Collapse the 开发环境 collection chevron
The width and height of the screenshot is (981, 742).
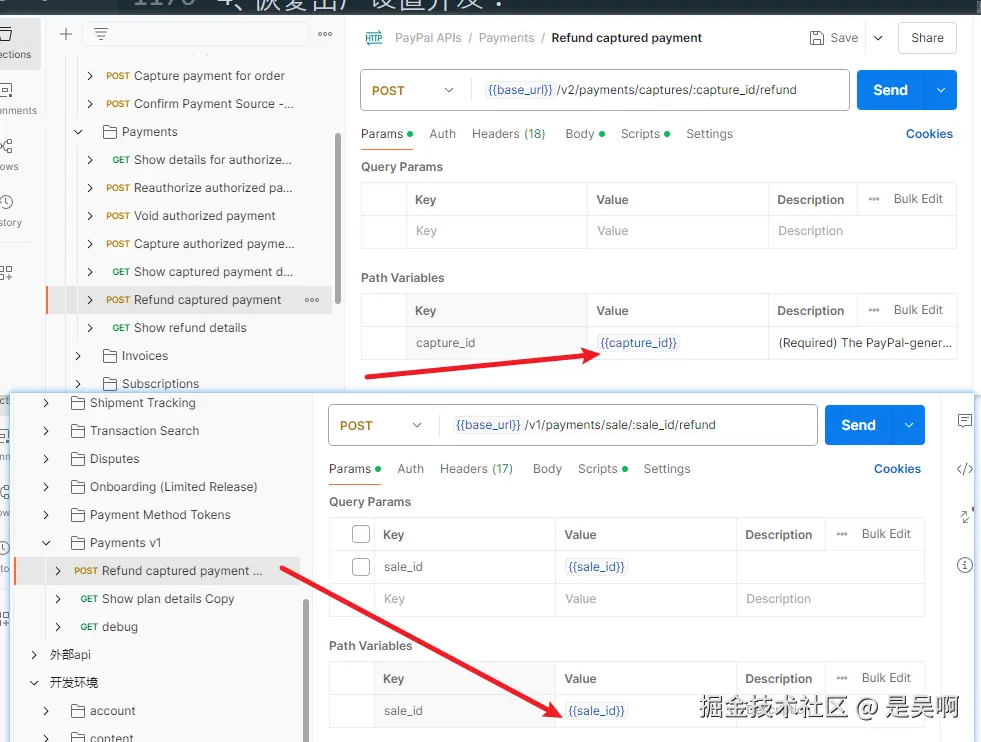[34, 683]
